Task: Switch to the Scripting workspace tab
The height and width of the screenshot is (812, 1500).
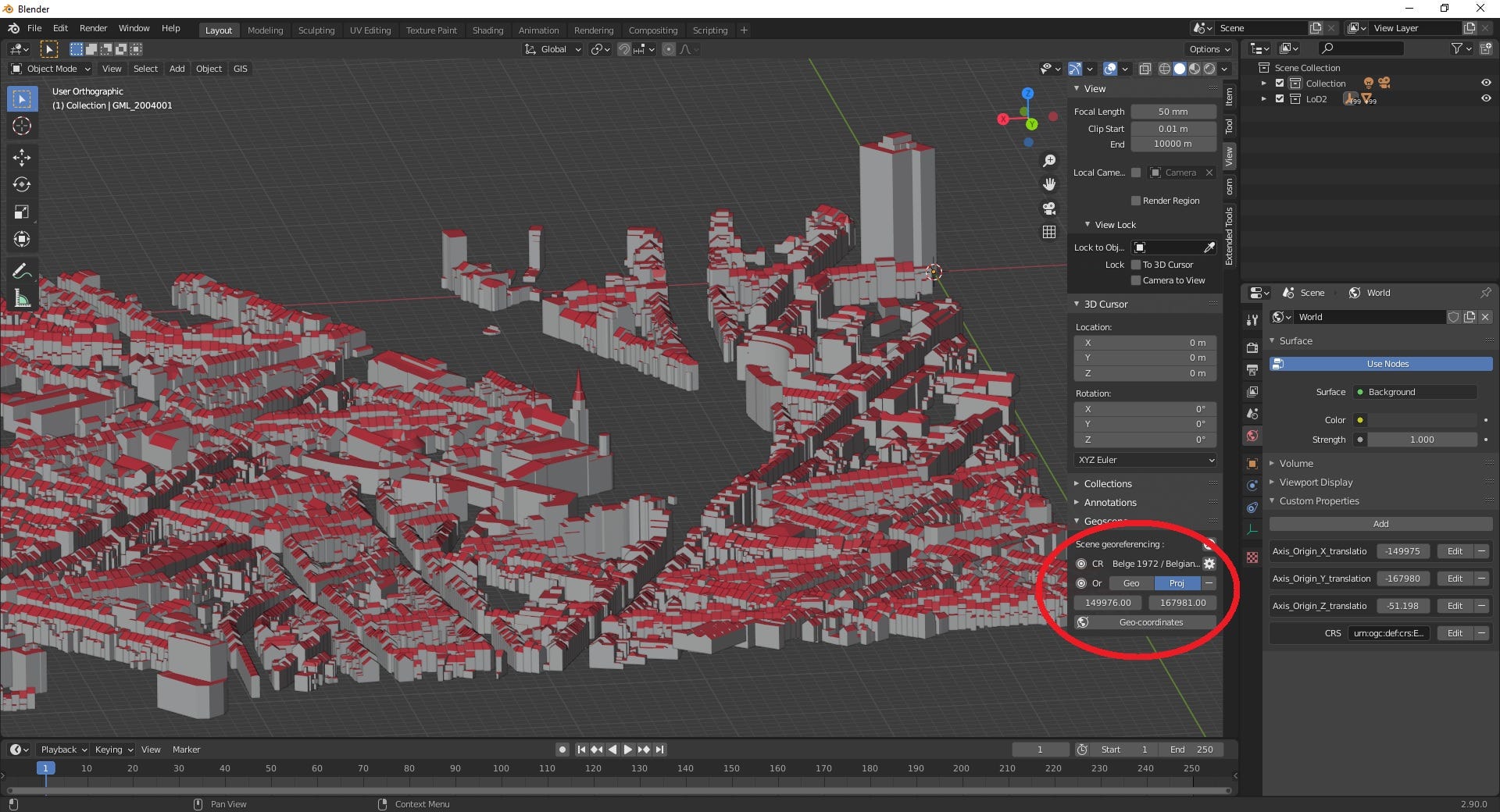Action: tap(709, 30)
